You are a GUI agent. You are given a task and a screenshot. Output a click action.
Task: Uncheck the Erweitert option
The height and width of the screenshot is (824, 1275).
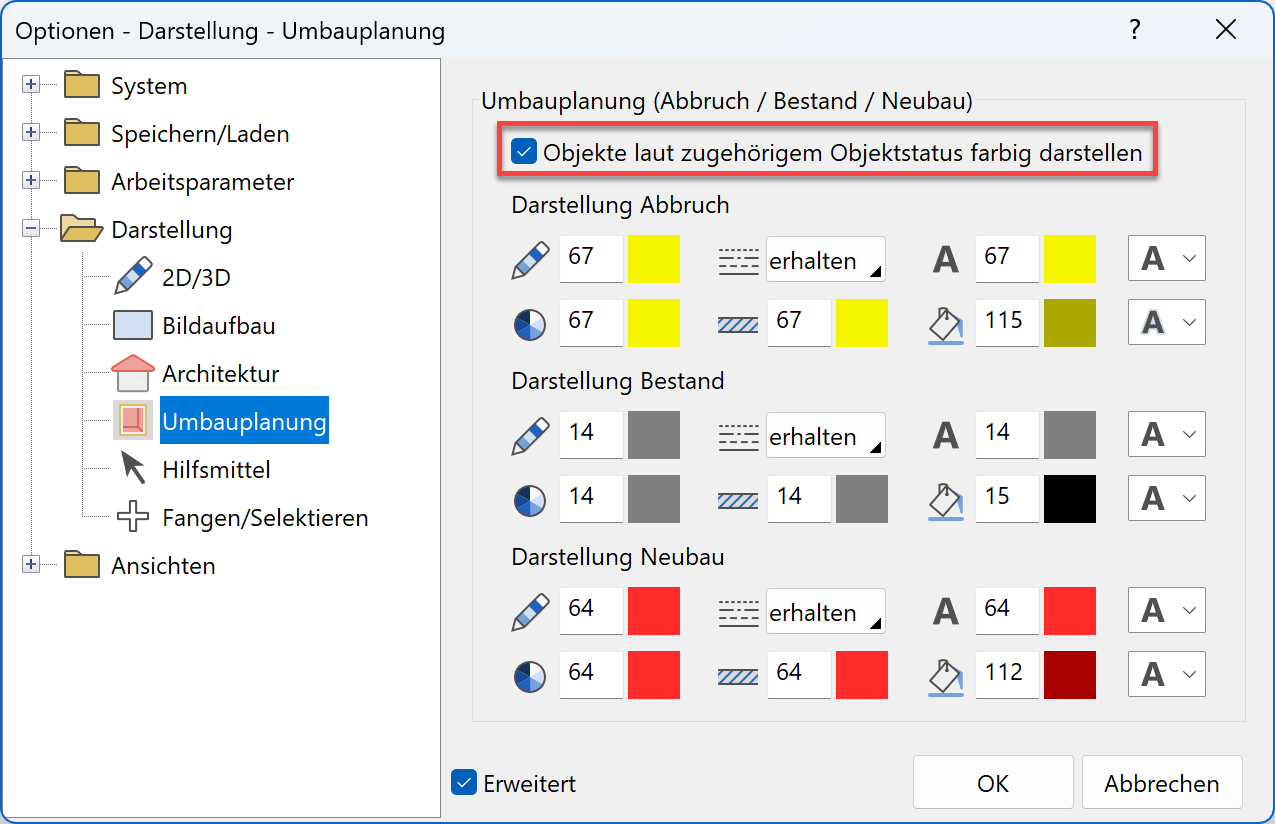[x=463, y=783]
